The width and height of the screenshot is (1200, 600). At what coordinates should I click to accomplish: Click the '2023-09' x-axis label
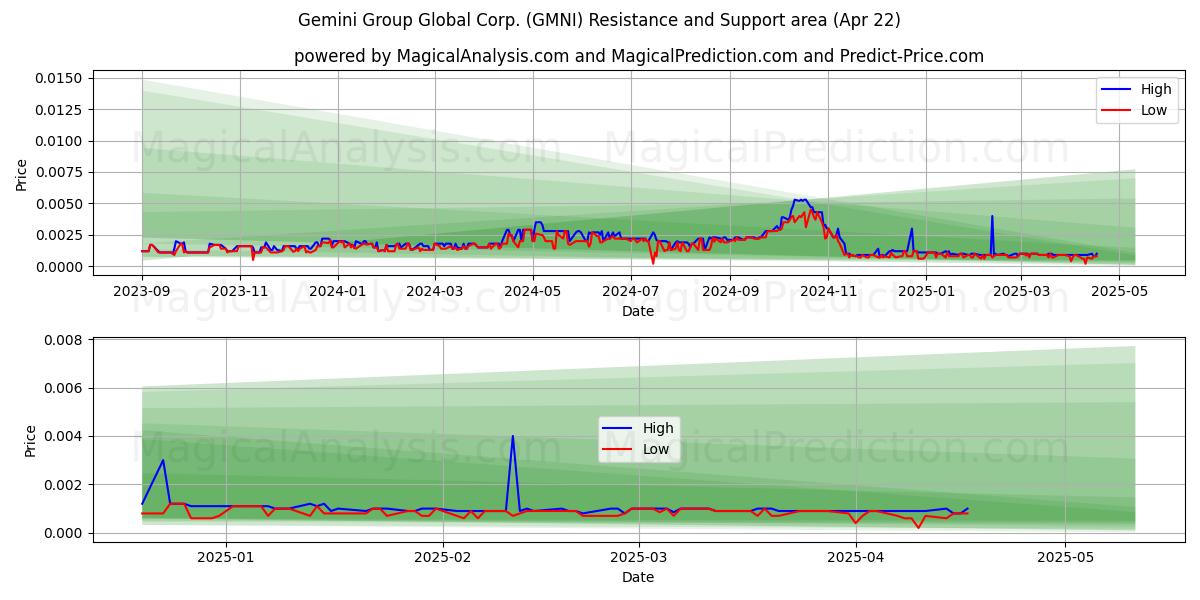click(142, 291)
